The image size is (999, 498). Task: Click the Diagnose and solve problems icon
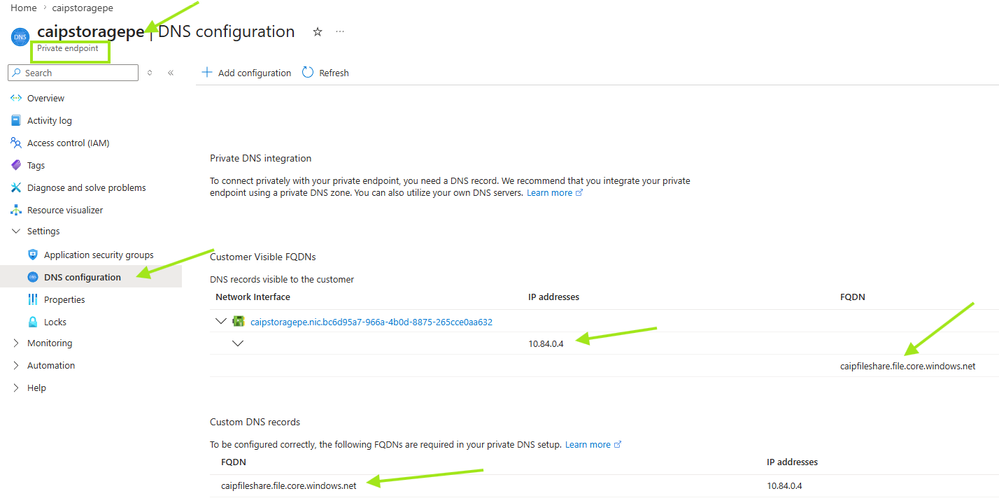17,188
